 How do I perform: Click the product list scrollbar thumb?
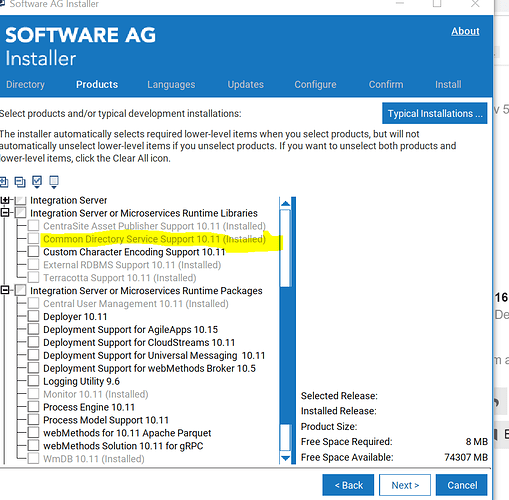(x=285, y=248)
